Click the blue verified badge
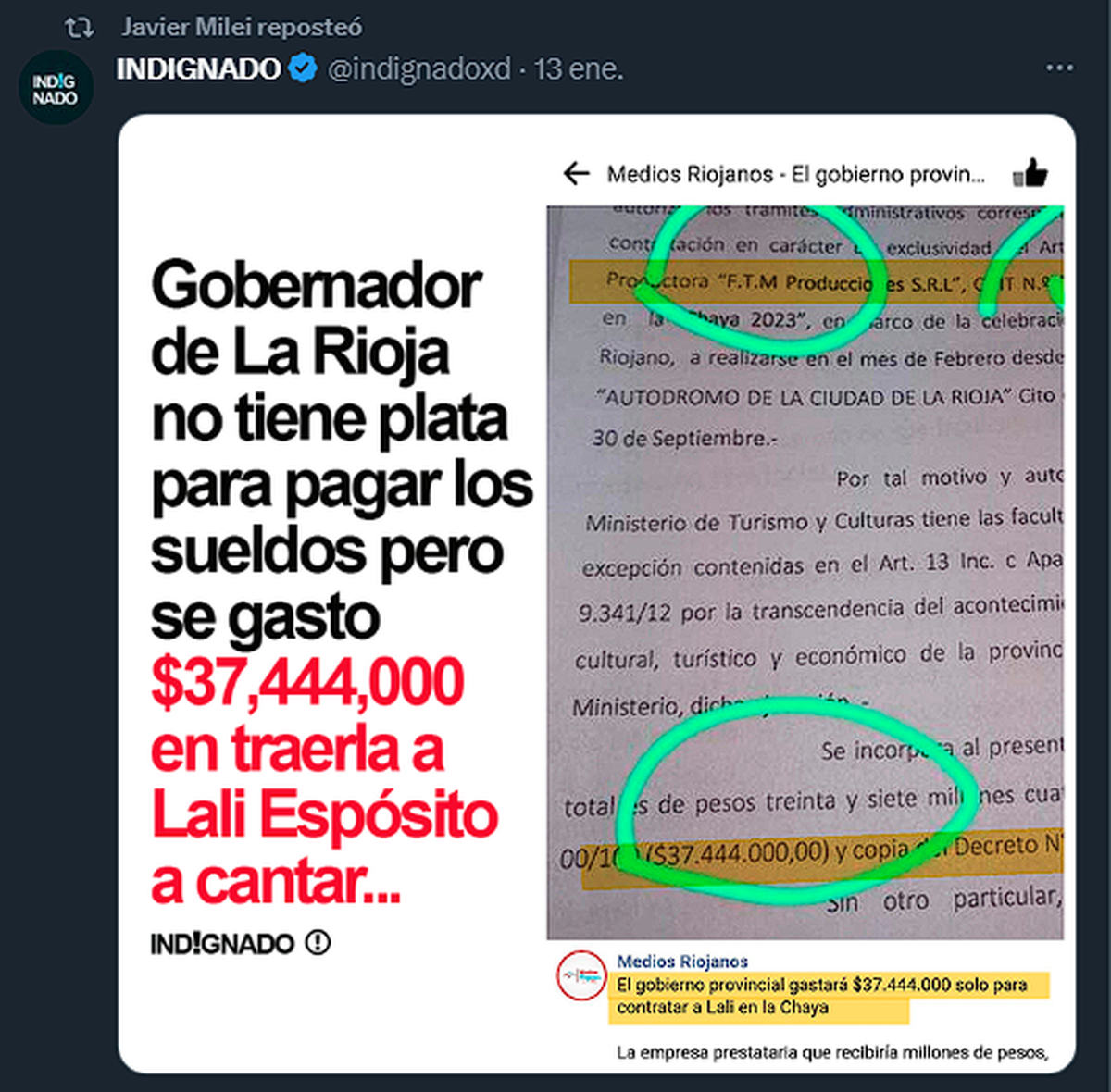Screen dimensions: 1111x1092 [303, 68]
